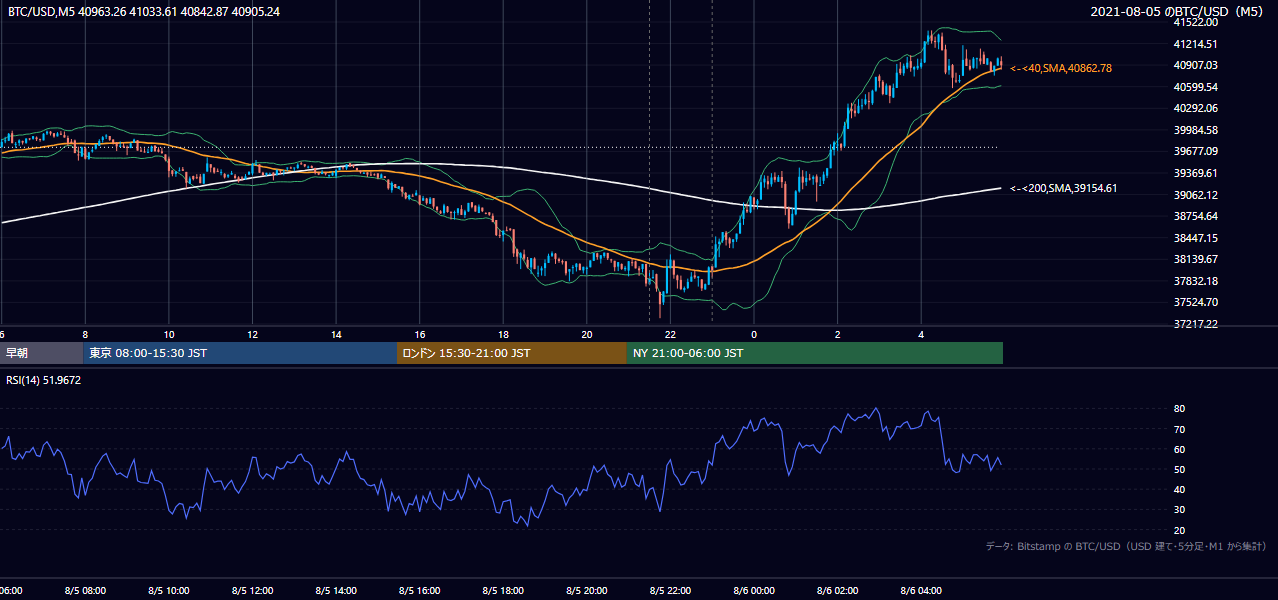Screen dimensions: 1278x600
Task: Select the 40 SMA label reading 40862.78
Action: point(1061,68)
